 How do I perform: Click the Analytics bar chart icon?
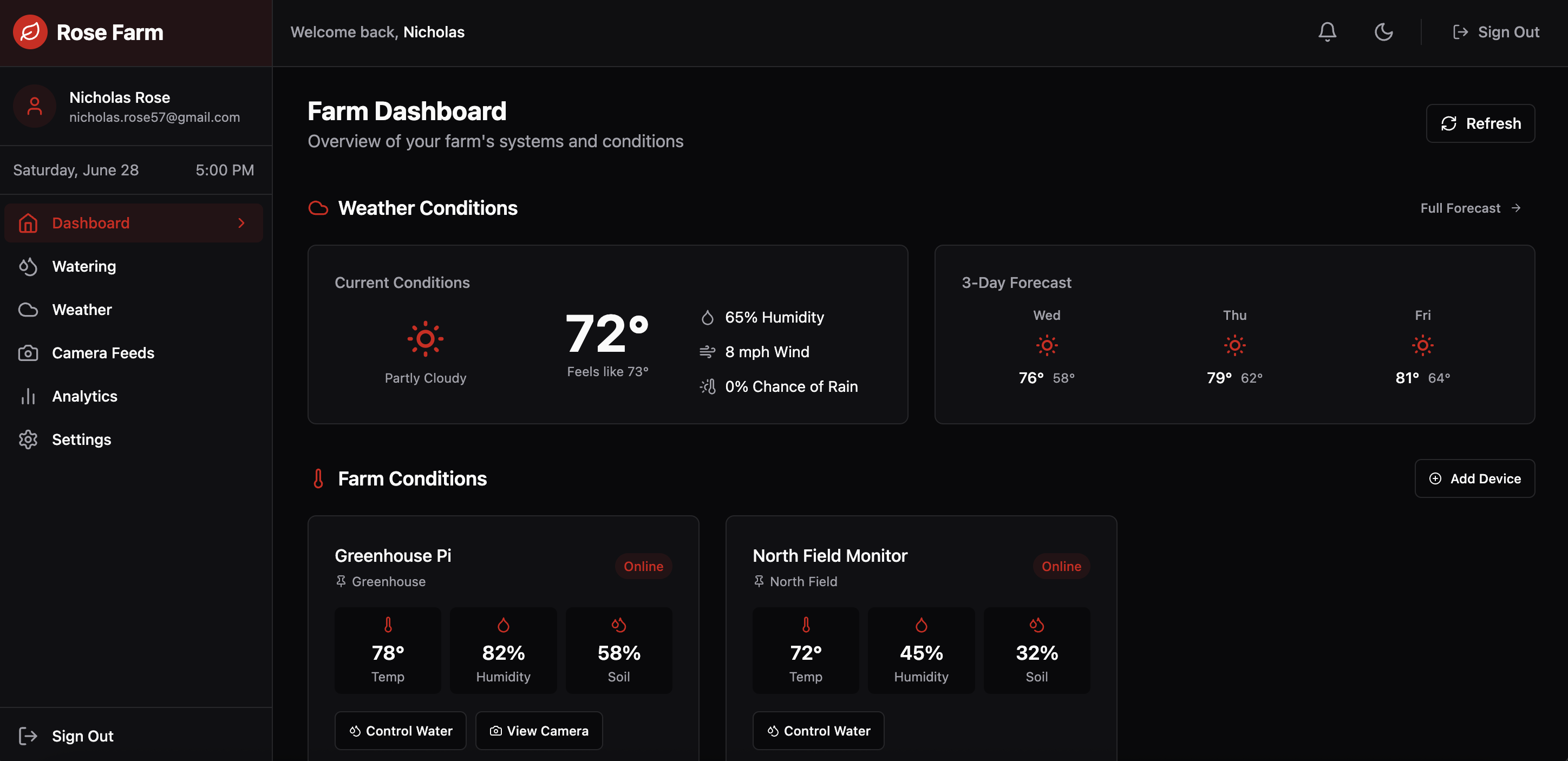click(x=28, y=396)
